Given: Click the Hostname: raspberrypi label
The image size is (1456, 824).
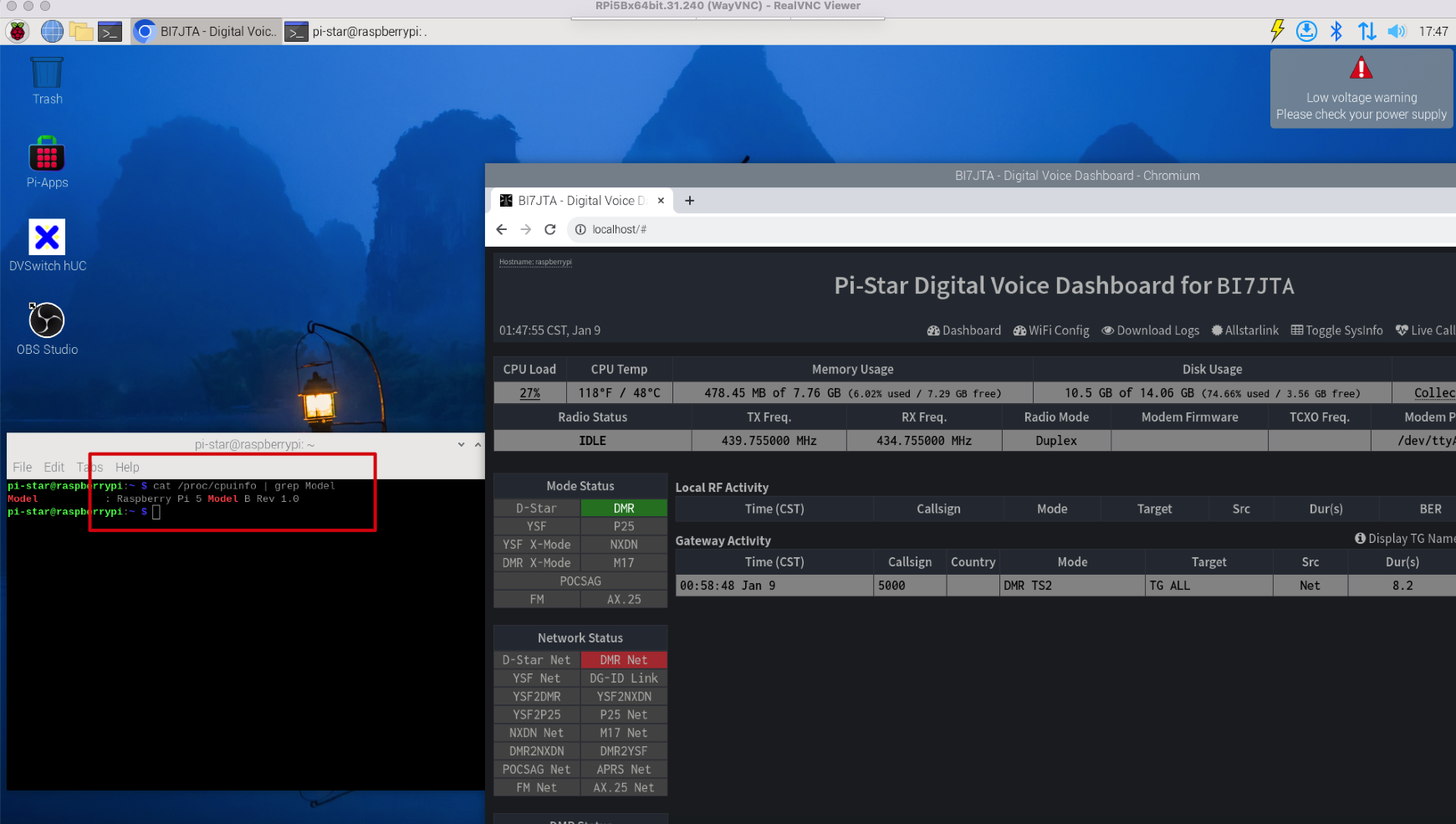Looking at the screenshot, I should 535,262.
